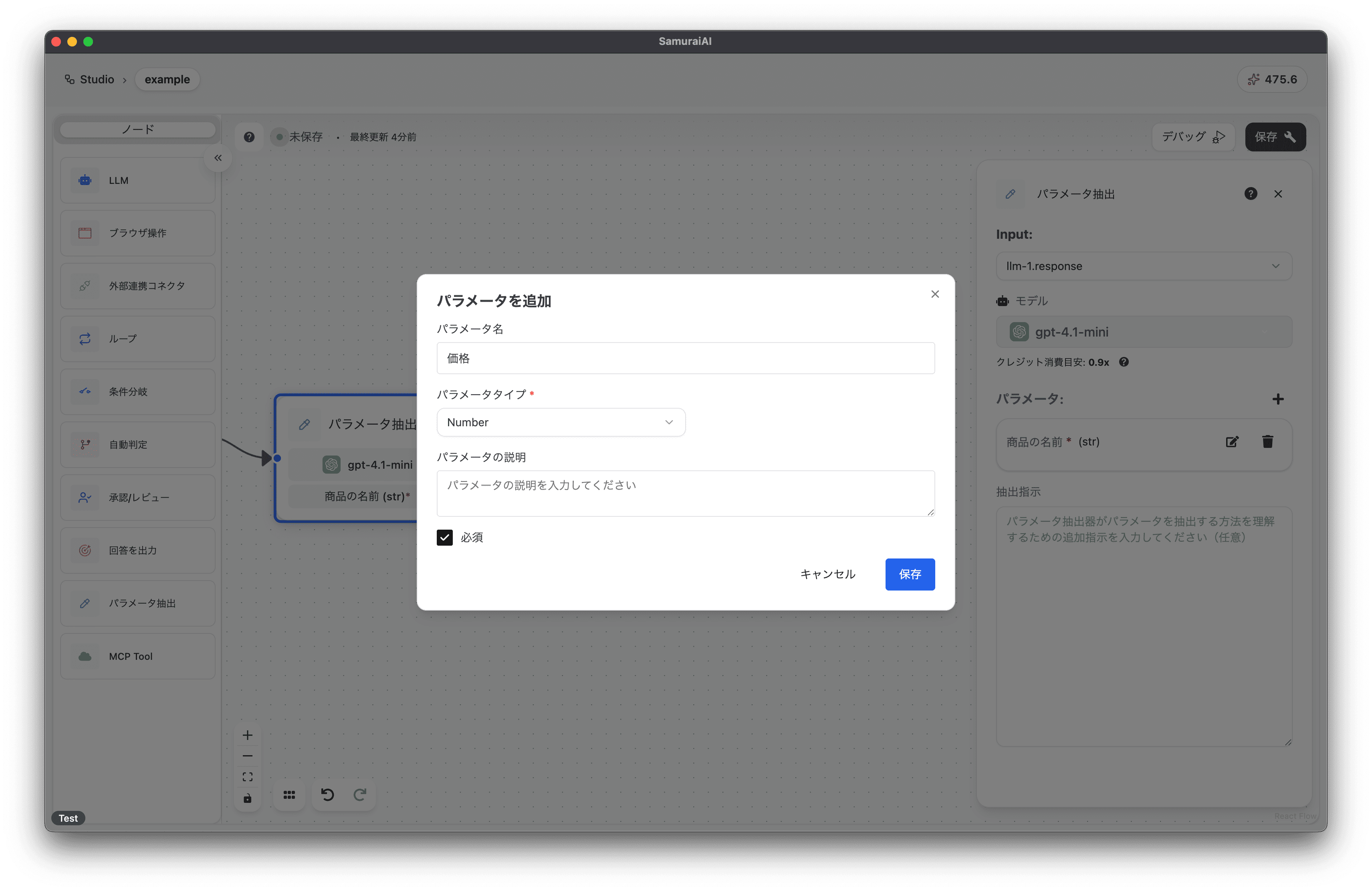Click the plus icon next to パラメータ

click(1277, 399)
